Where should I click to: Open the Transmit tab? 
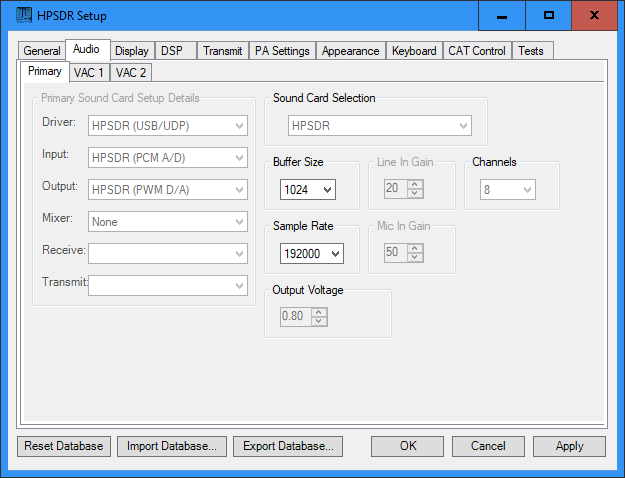(x=222, y=51)
